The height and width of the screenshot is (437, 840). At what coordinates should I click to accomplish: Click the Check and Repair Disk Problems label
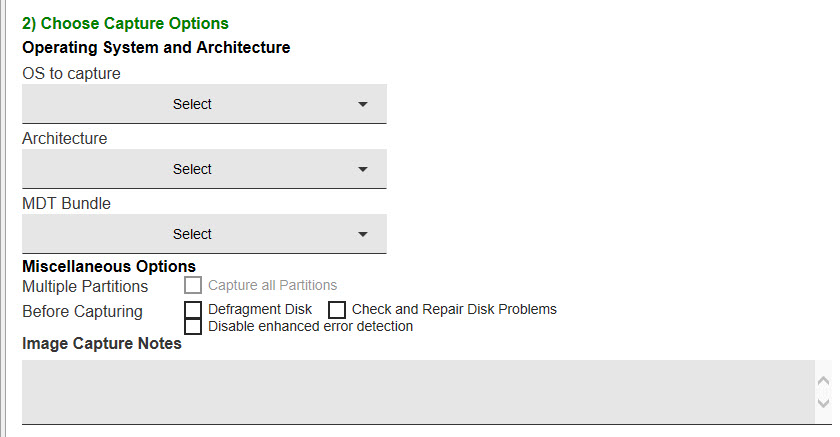454,309
